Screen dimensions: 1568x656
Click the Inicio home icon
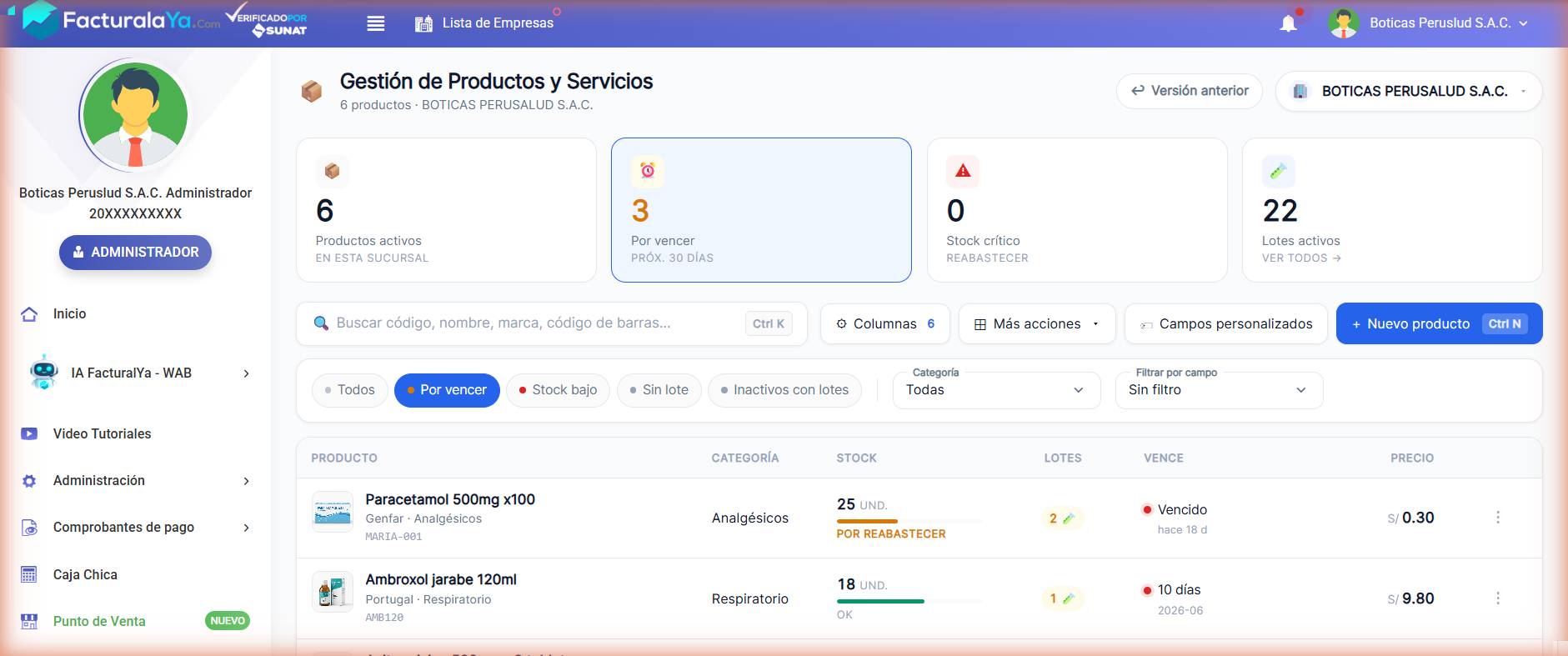tap(29, 314)
